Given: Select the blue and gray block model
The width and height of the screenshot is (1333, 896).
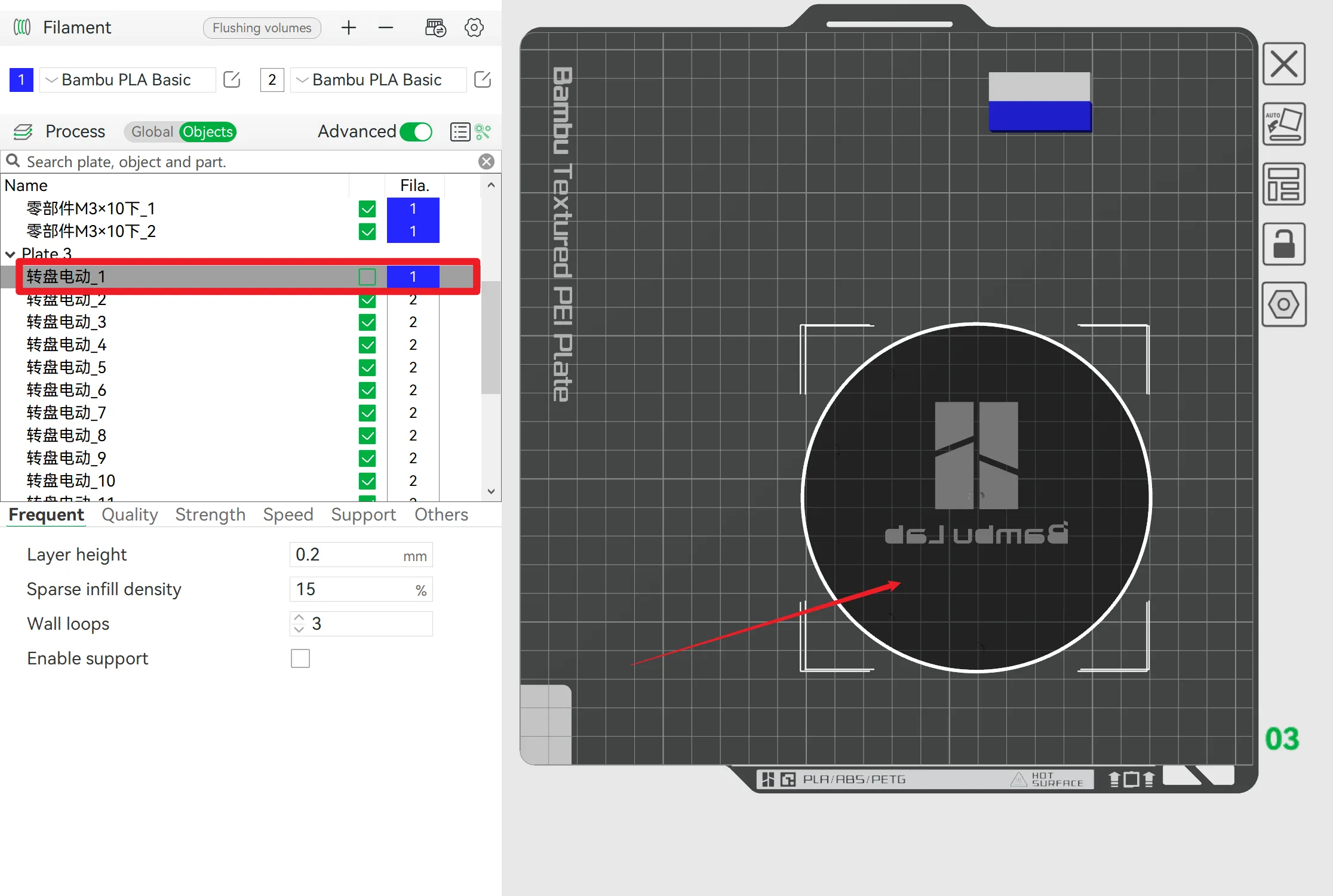Looking at the screenshot, I should coord(1040,101).
